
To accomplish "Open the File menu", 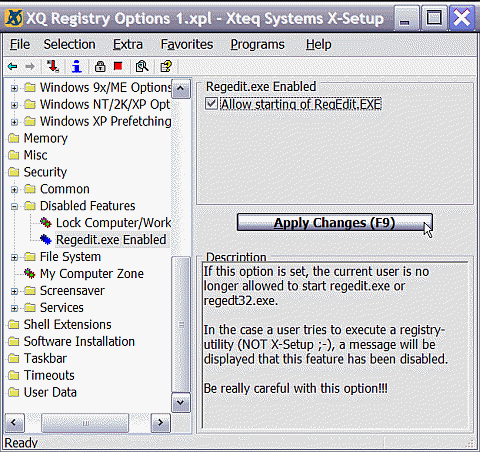I will click(x=20, y=44).
